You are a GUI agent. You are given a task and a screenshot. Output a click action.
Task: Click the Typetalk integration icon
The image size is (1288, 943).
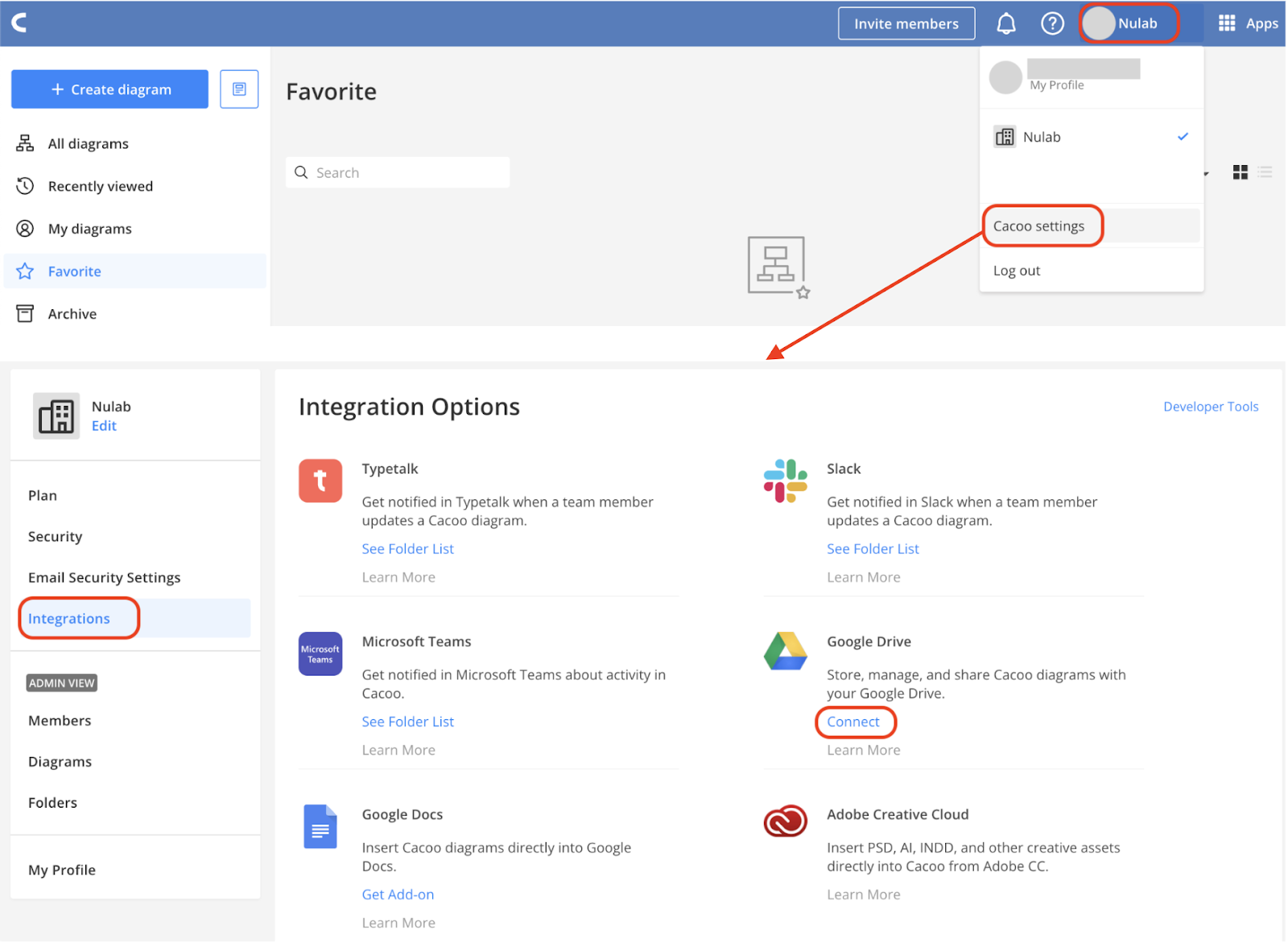coord(320,481)
